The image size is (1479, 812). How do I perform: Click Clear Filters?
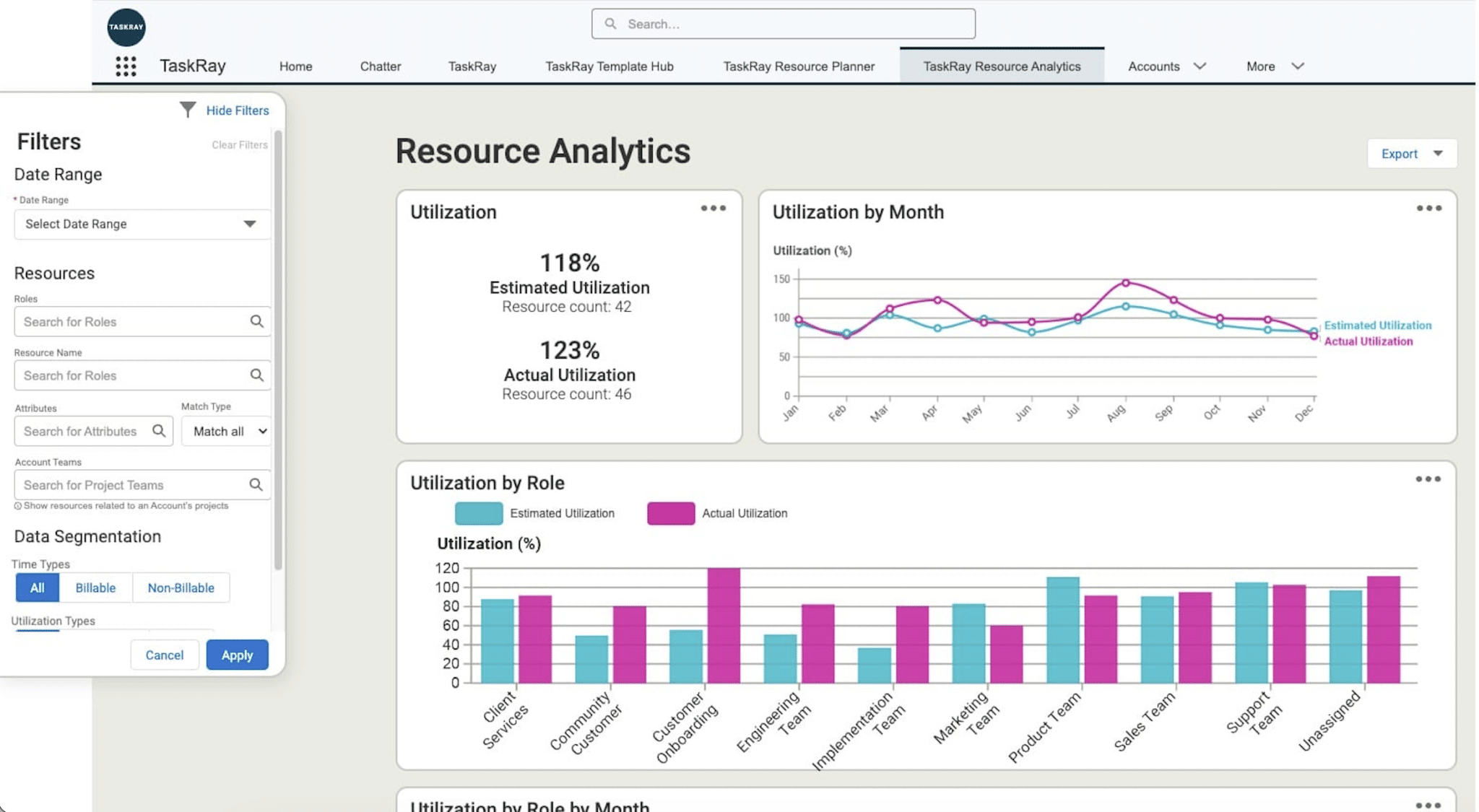[240, 145]
